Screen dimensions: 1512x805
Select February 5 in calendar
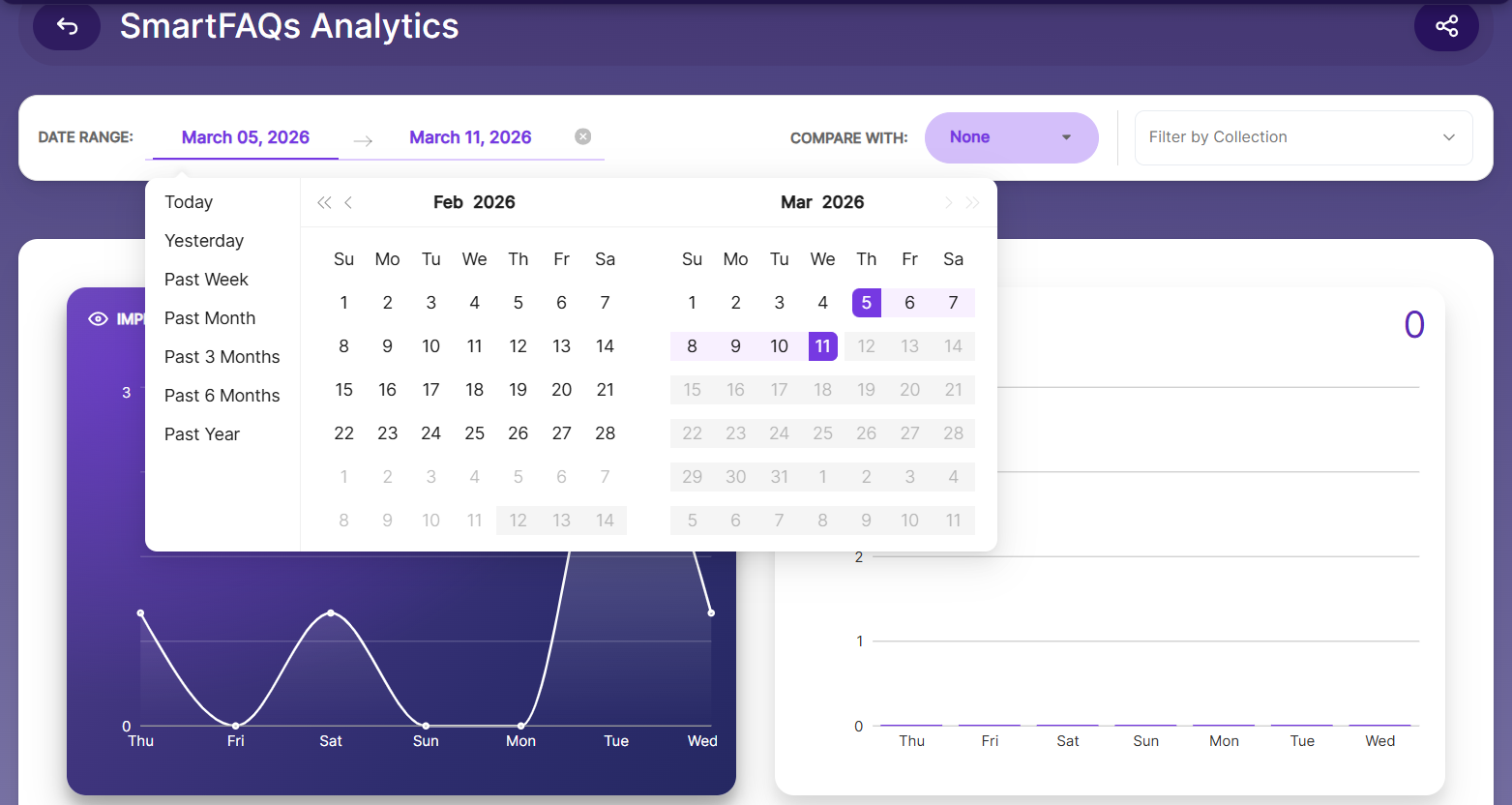pyautogui.click(x=518, y=303)
